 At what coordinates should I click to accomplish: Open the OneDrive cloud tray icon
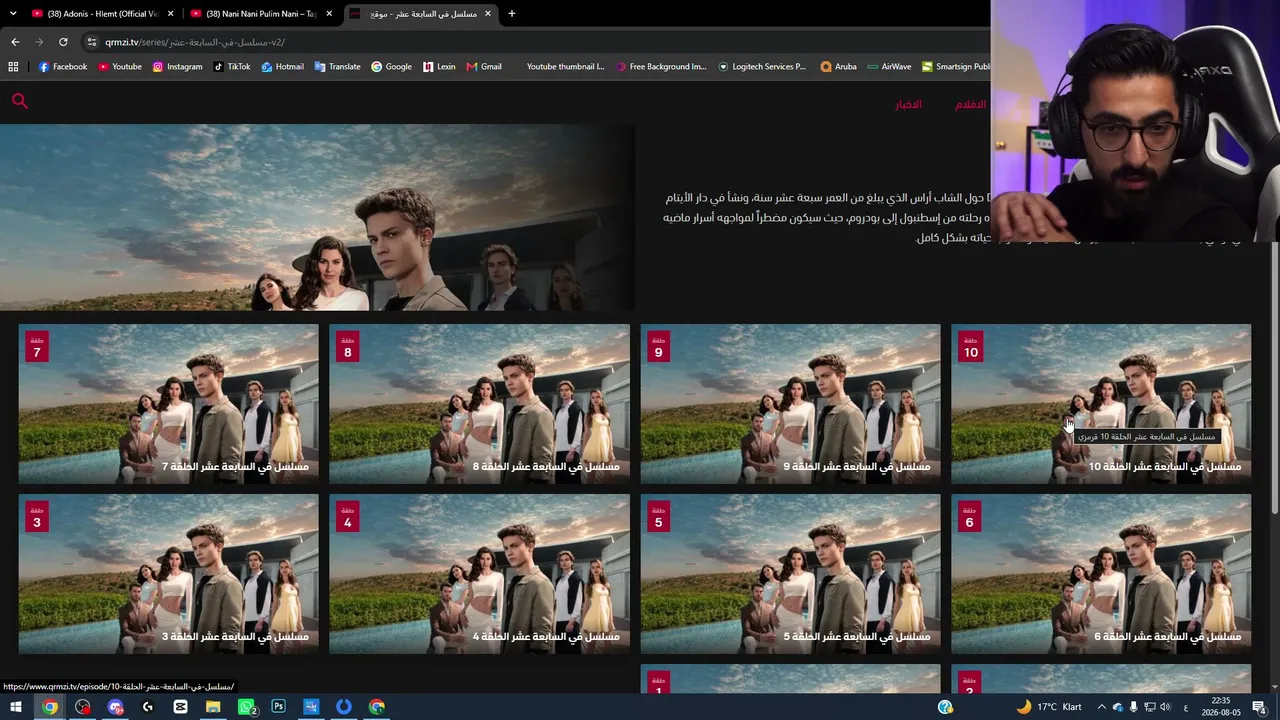pyautogui.click(x=1118, y=707)
